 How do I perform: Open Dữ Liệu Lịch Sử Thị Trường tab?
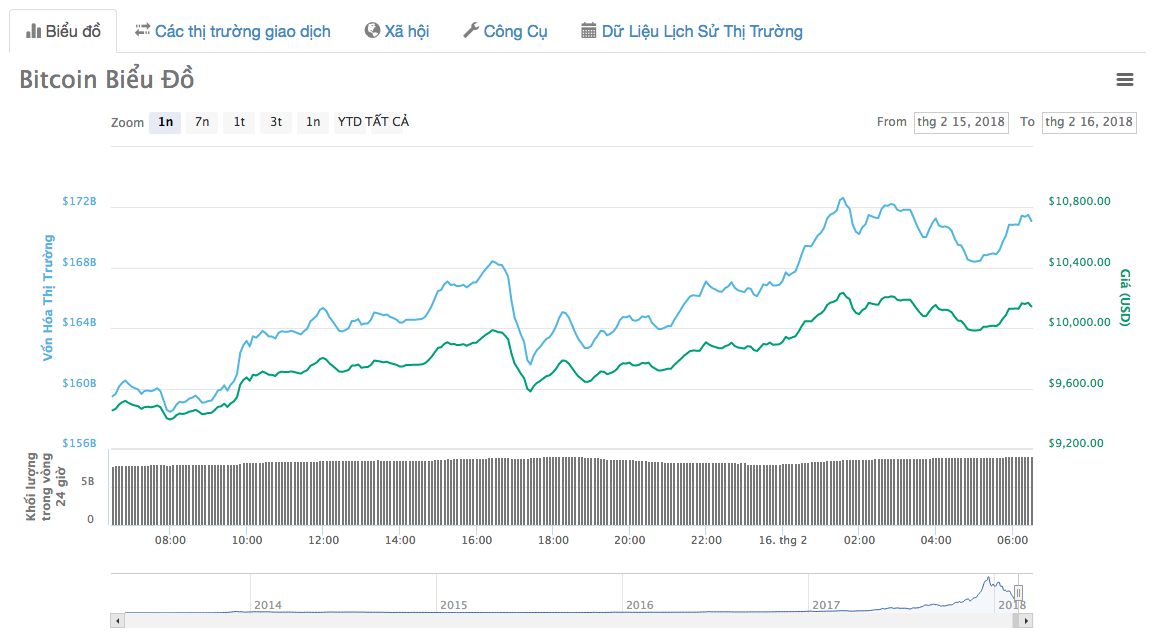coord(692,31)
